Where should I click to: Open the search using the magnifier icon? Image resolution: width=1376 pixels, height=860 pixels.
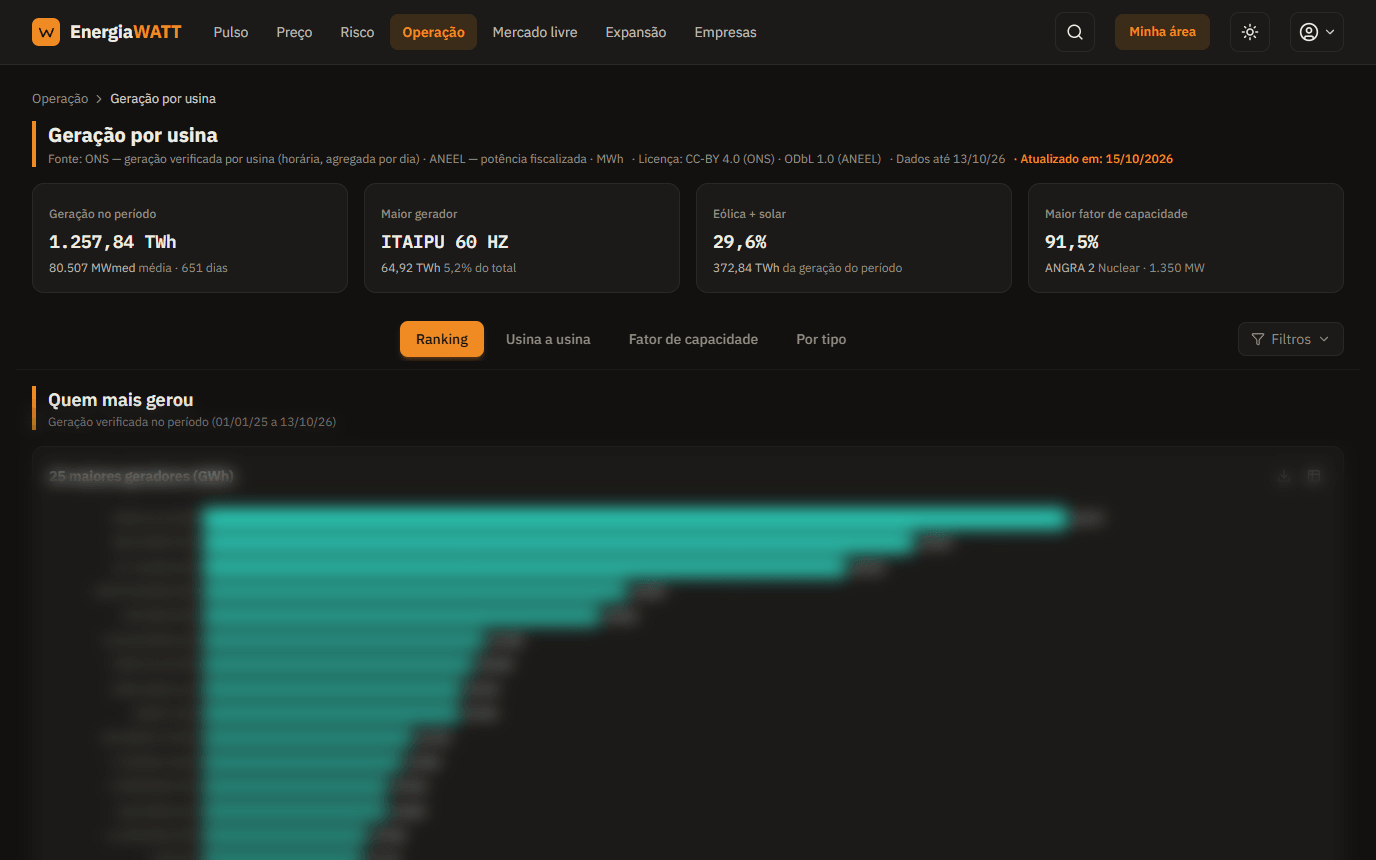1075,32
